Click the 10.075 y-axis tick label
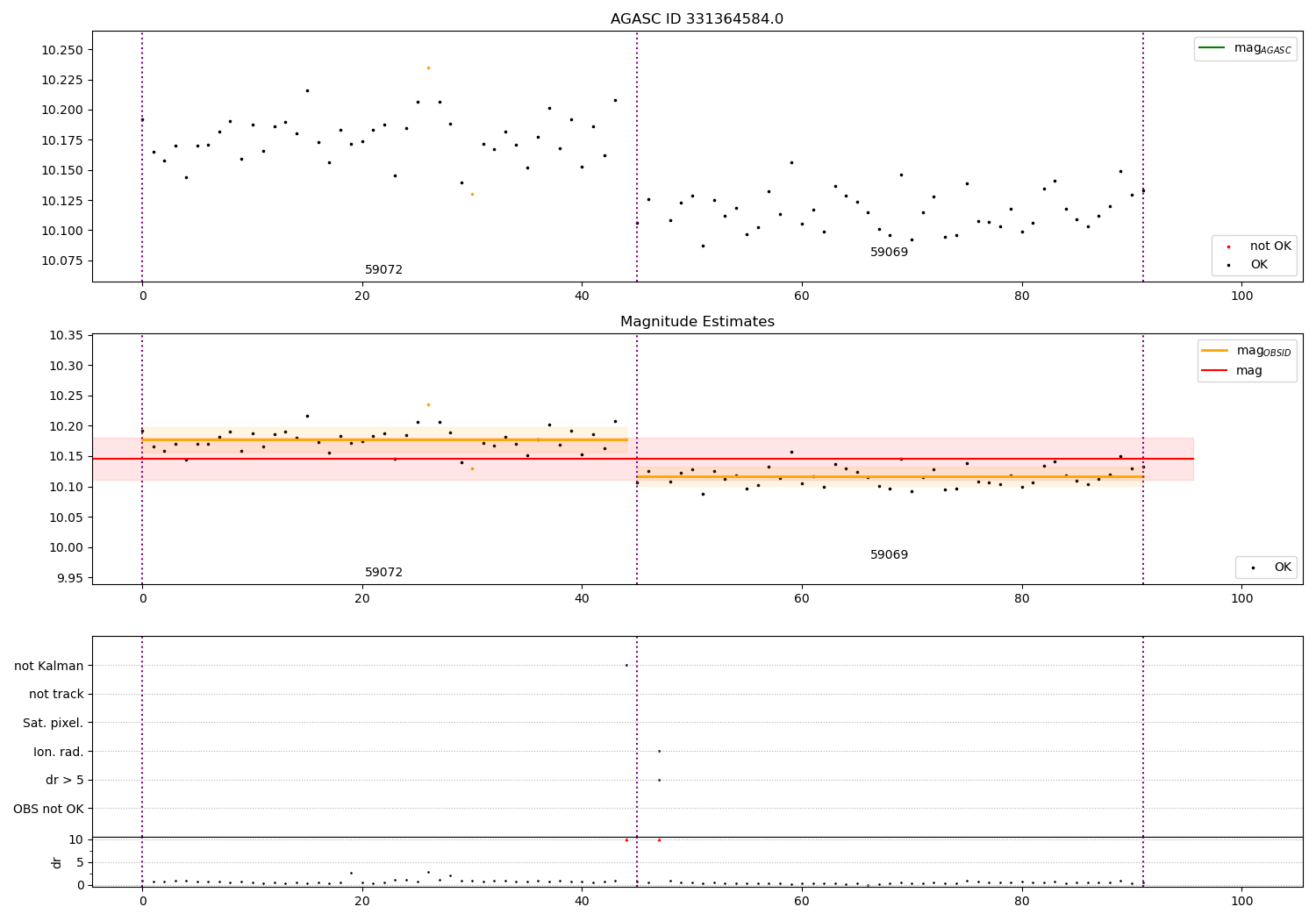The height and width of the screenshot is (921, 1316). click(62, 261)
